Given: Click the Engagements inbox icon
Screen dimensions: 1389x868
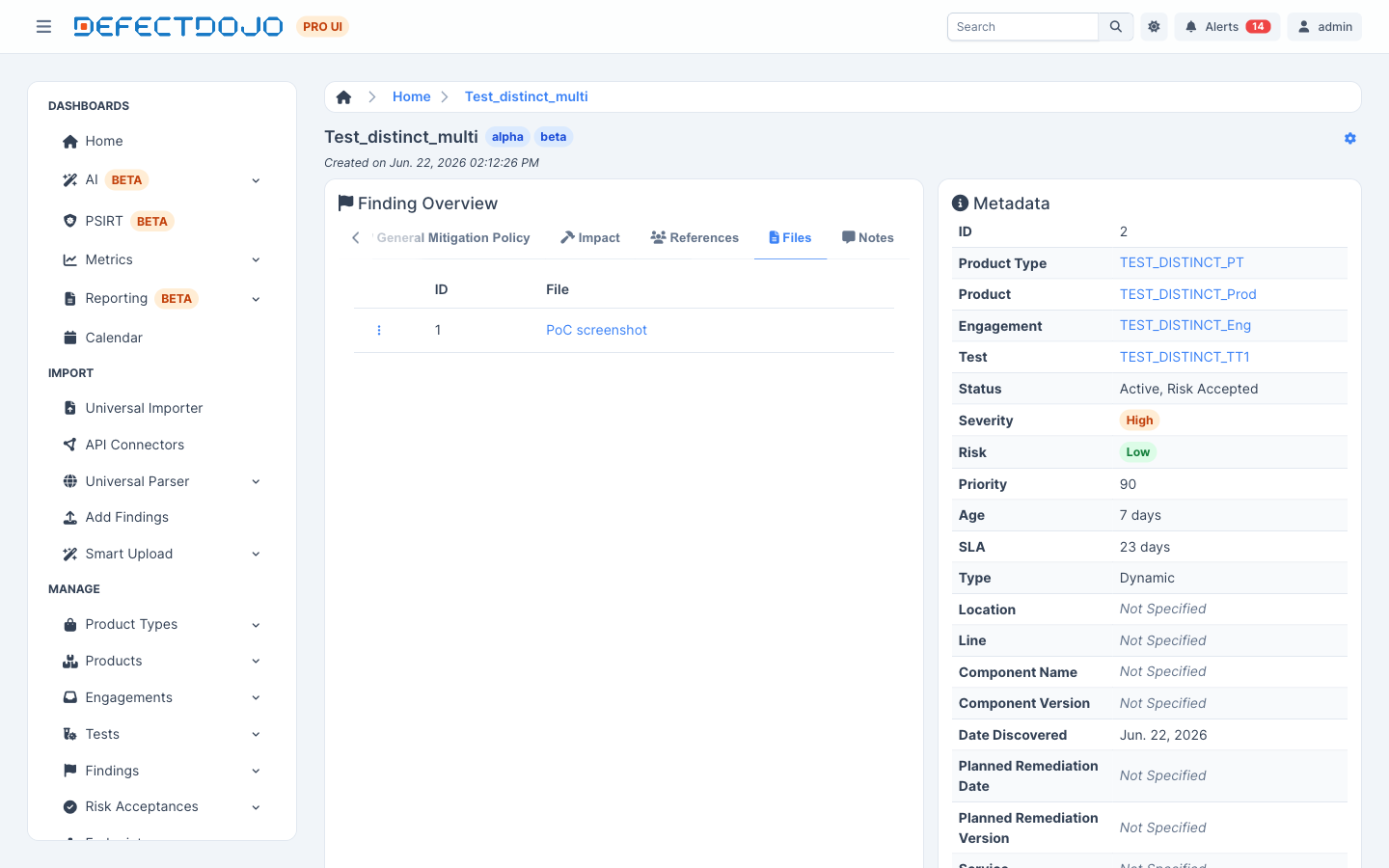Looking at the screenshot, I should click(69, 697).
